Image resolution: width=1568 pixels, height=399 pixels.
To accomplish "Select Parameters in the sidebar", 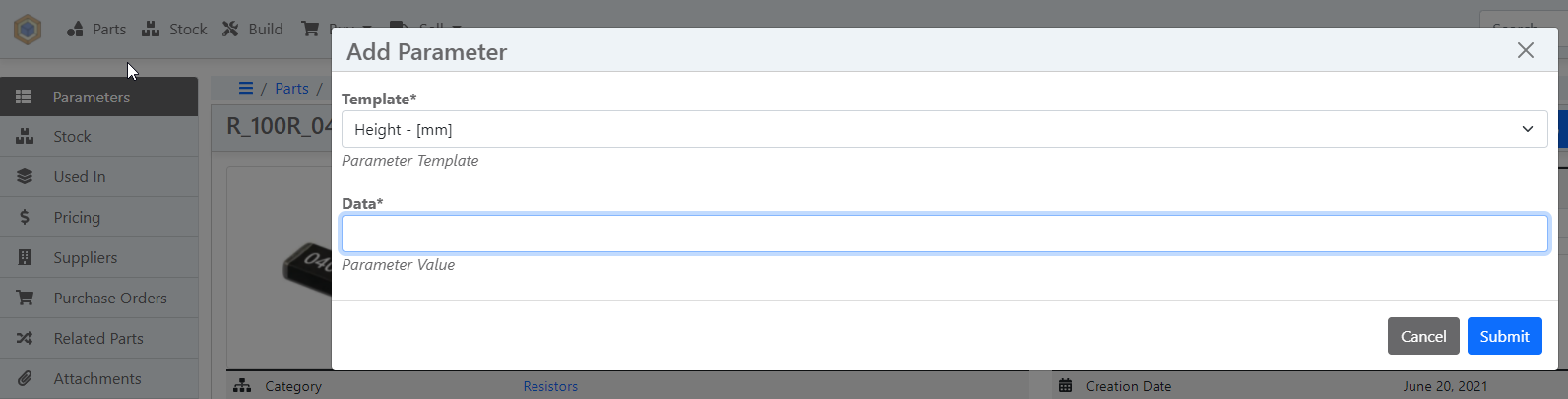I will 91,97.
